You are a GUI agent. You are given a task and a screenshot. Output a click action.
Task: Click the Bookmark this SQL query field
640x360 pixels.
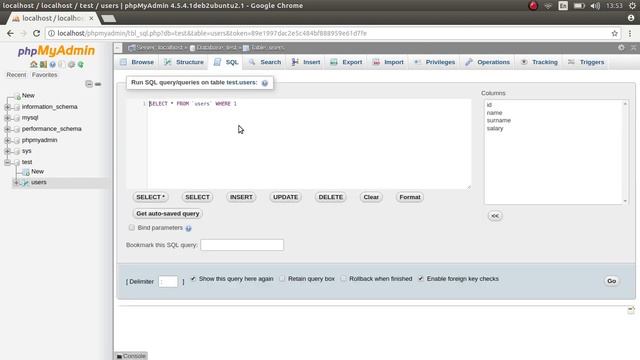(x=242, y=245)
